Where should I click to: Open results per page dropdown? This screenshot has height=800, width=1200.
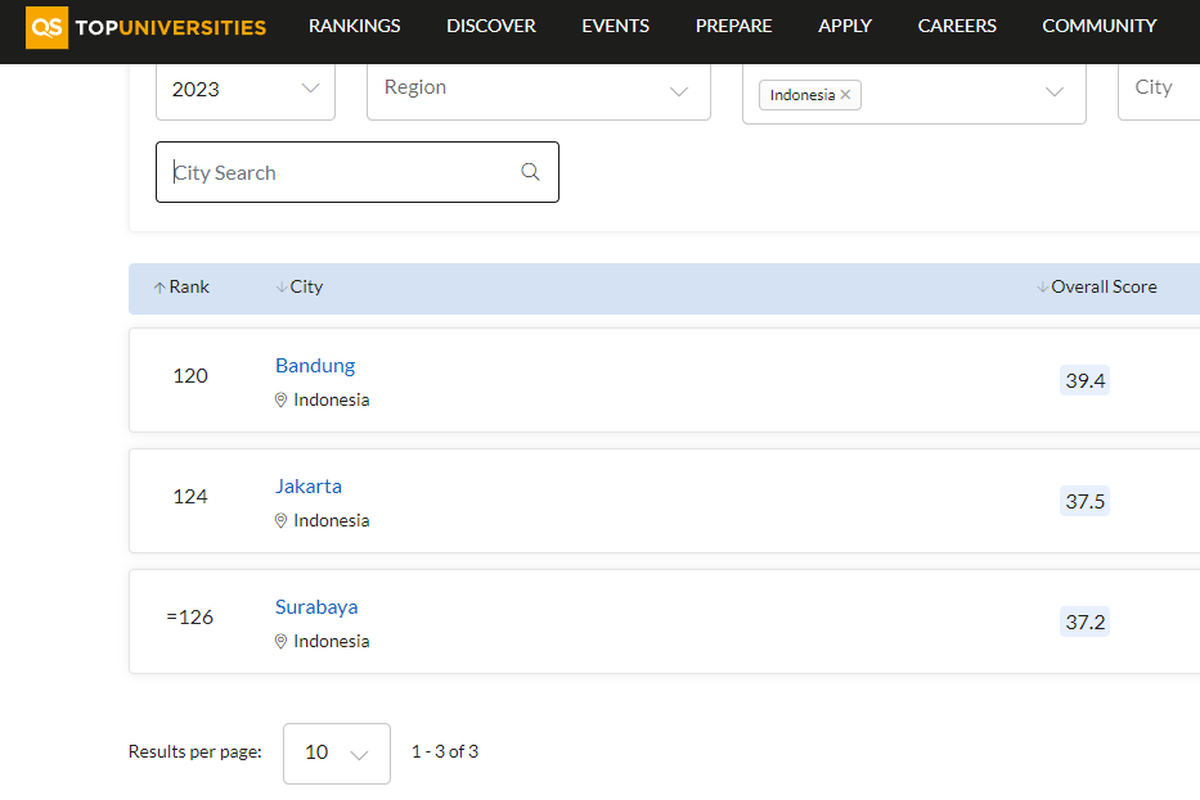(x=337, y=753)
